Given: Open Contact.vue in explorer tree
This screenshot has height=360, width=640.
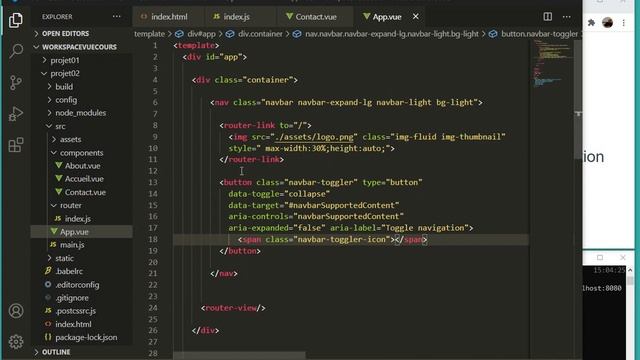Looking at the screenshot, I should pos(85,192).
